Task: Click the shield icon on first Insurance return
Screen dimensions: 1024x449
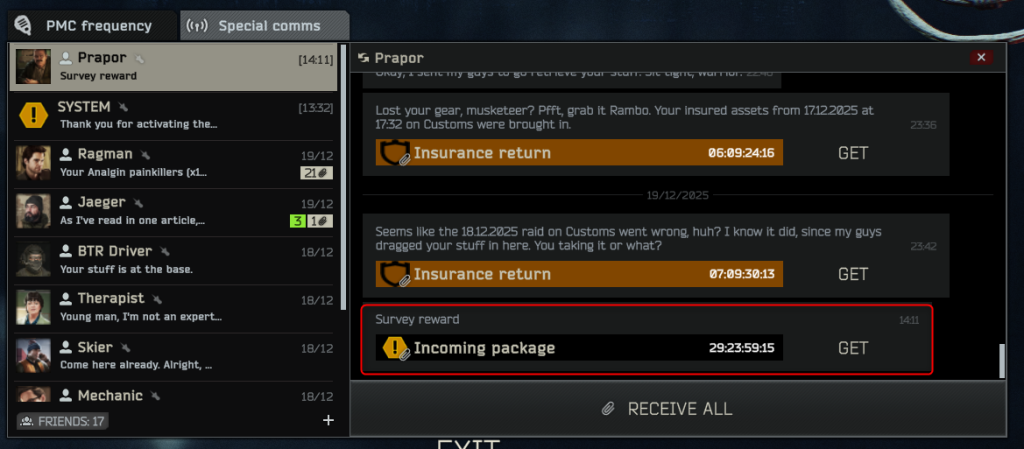Action: click(x=394, y=153)
